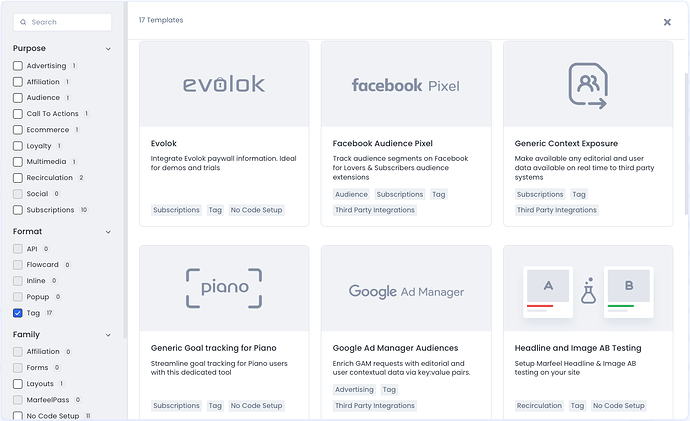This screenshot has height=421, width=690.
Task: Click the Evolok logo thumbnail
Action: pyautogui.click(x=224, y=84)
